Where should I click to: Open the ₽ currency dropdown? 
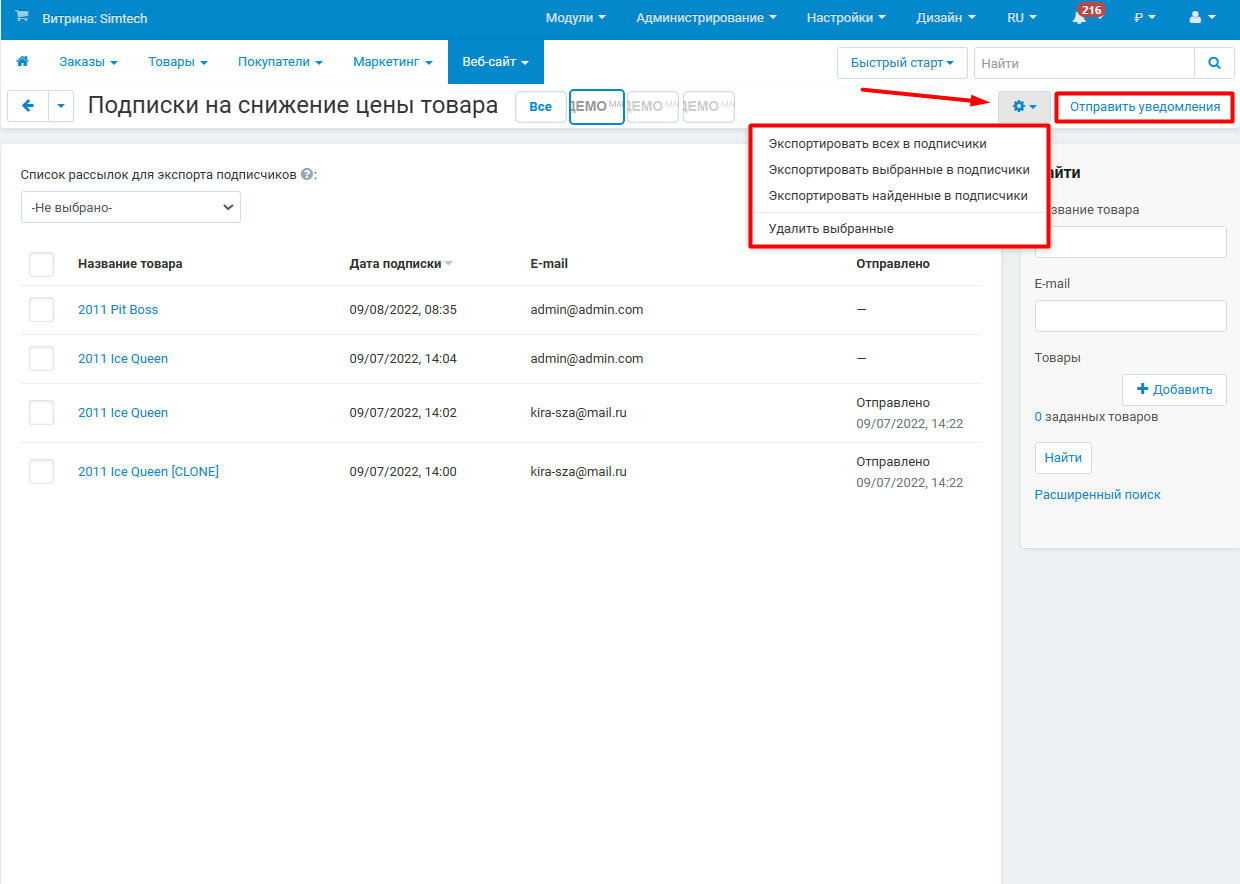pyautogui.click(x=1145, y=18)
